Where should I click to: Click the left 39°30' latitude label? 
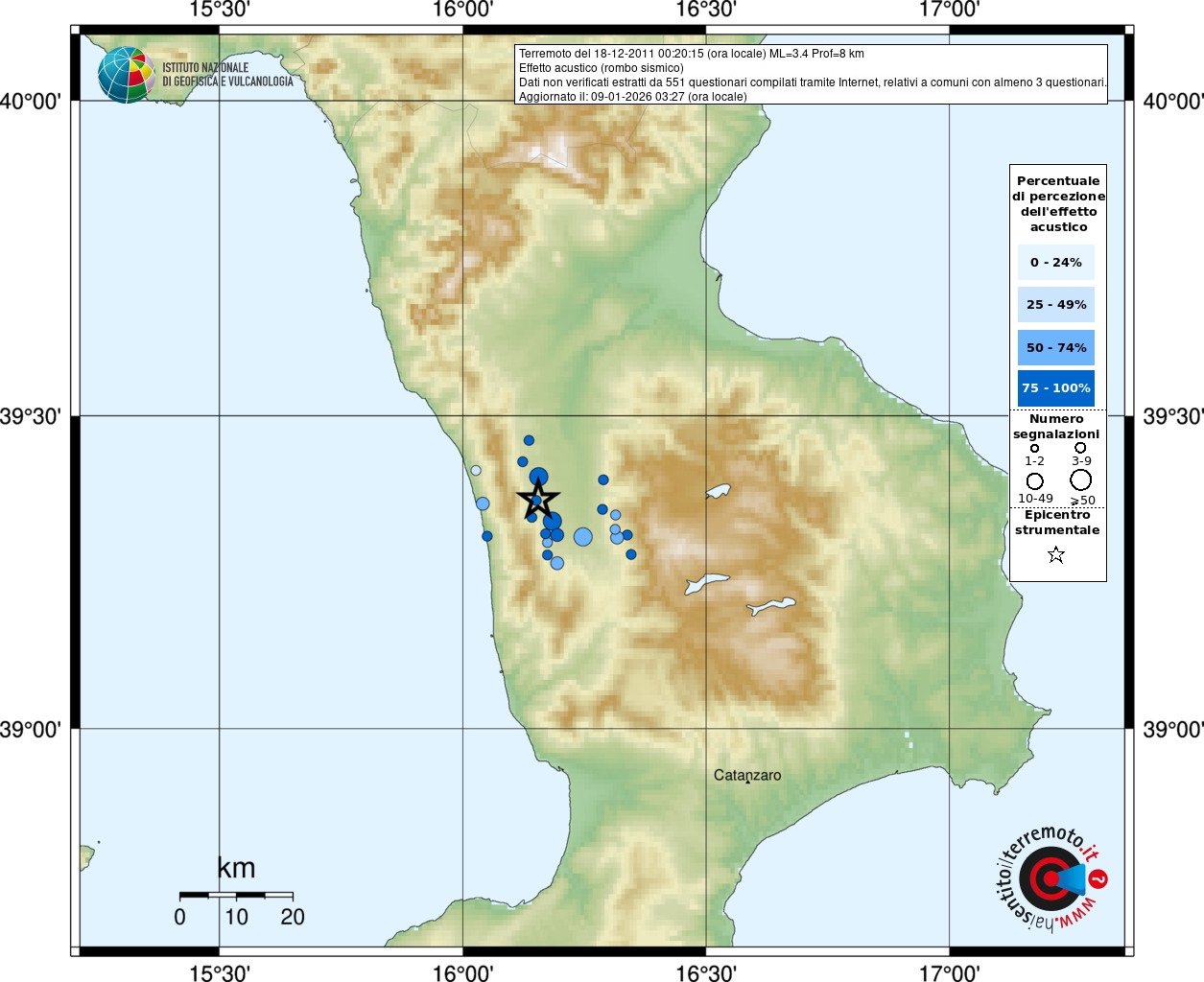click(31, 416)
